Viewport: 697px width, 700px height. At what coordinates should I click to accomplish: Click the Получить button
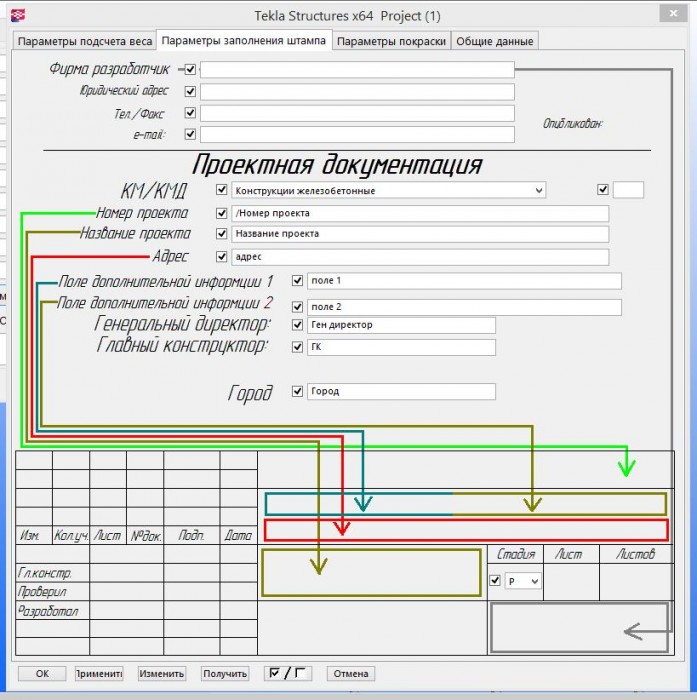tap(225, 673)
